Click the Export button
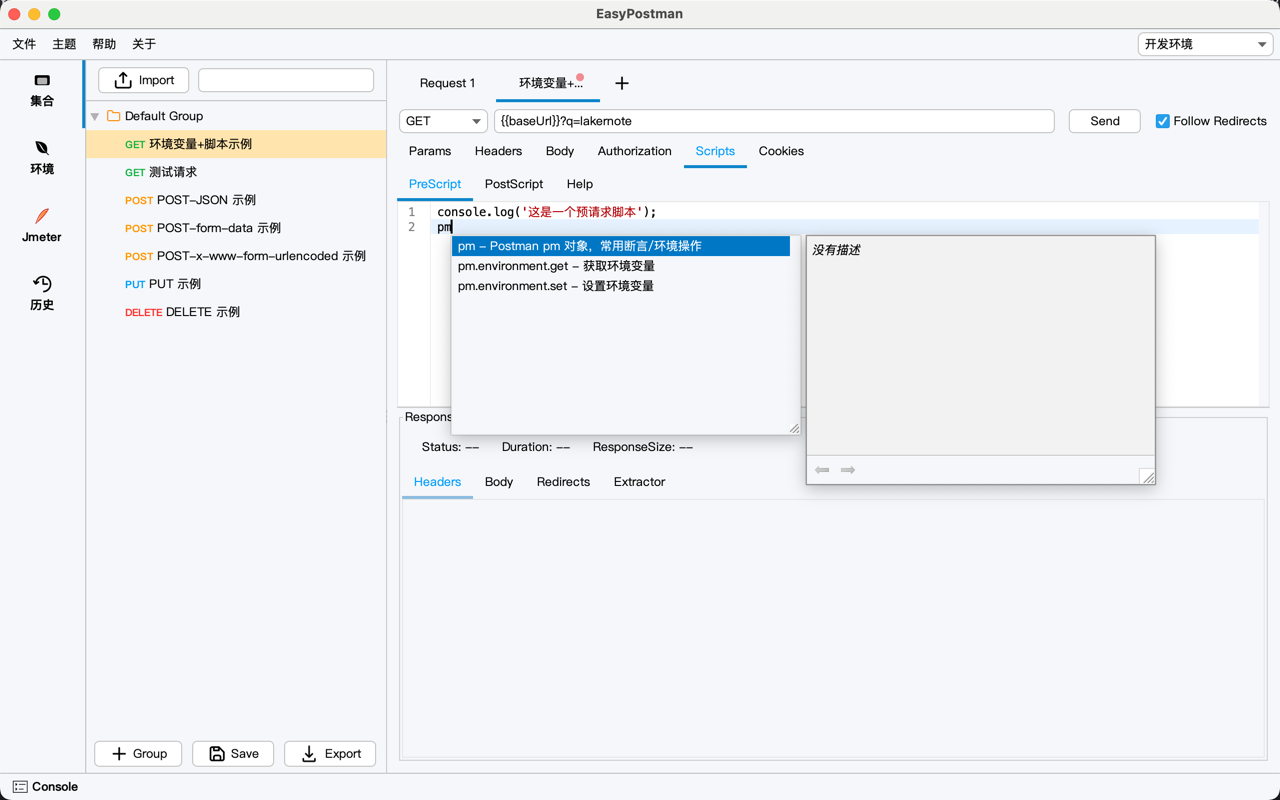1280x800 pixels. tap(330, 754)
